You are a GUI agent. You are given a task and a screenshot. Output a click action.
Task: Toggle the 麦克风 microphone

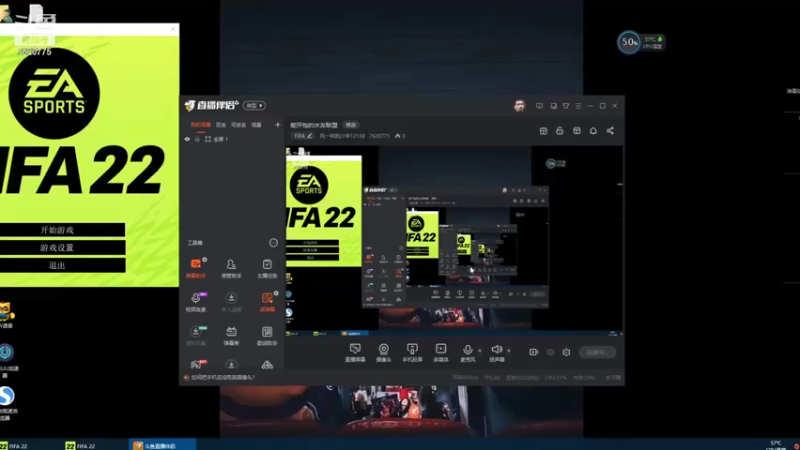point(468,353)
